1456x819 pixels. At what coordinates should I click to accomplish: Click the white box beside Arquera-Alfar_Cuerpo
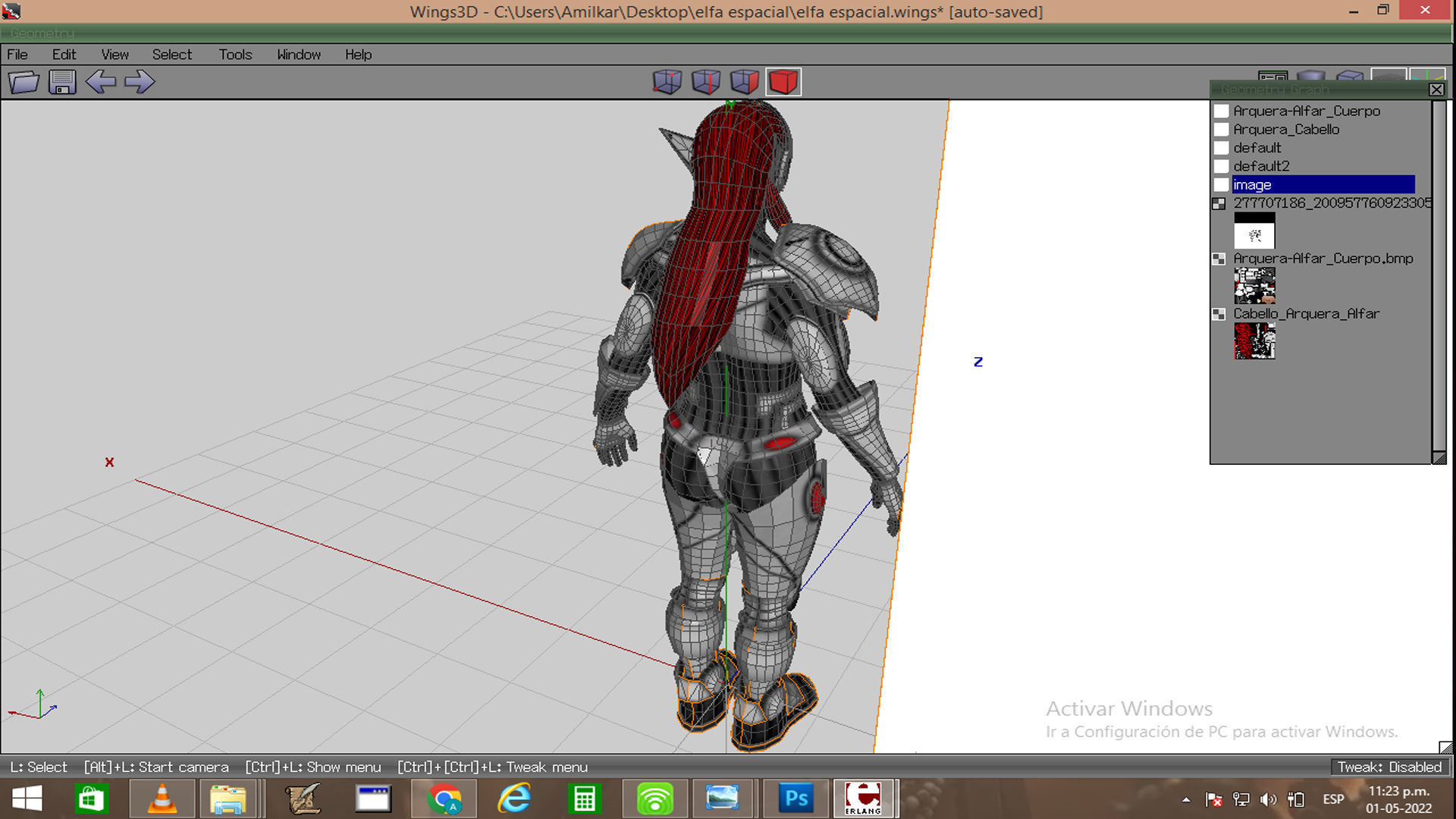tap(1221, 111)
